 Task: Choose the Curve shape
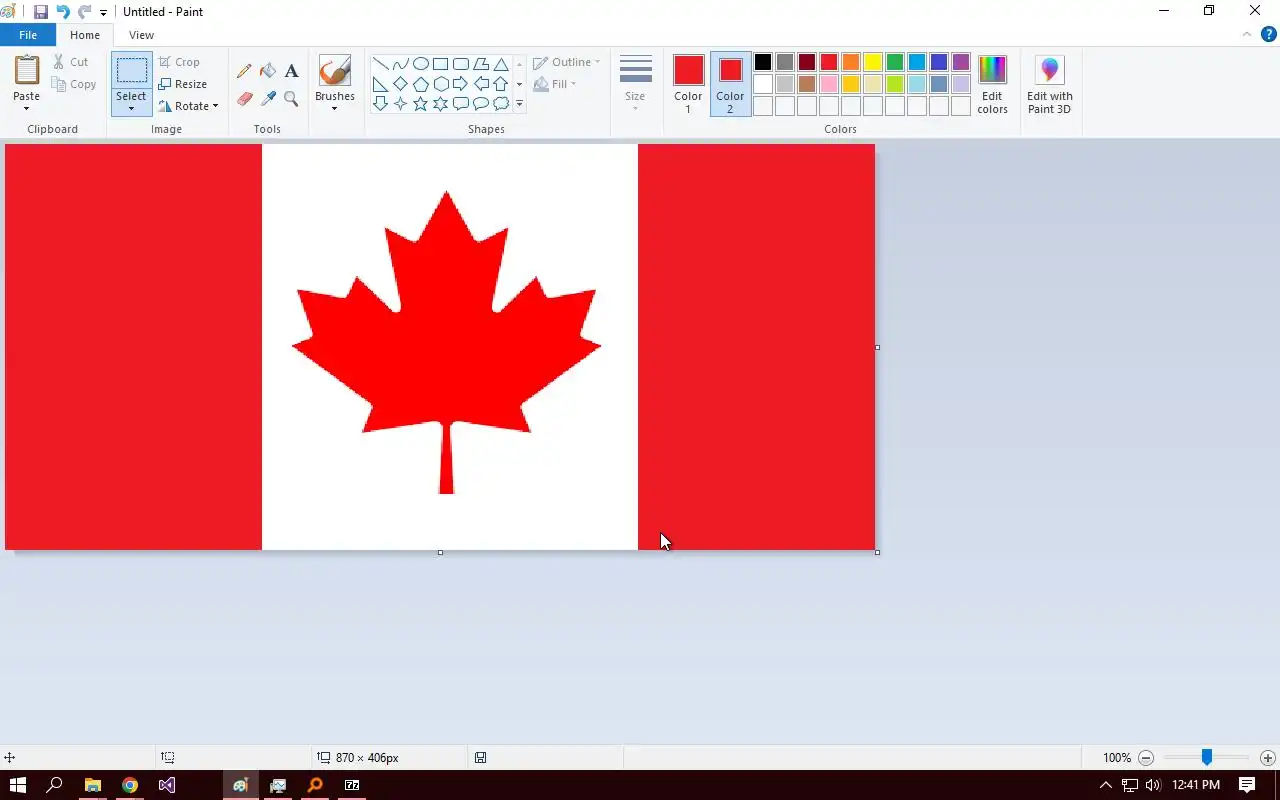401,64
